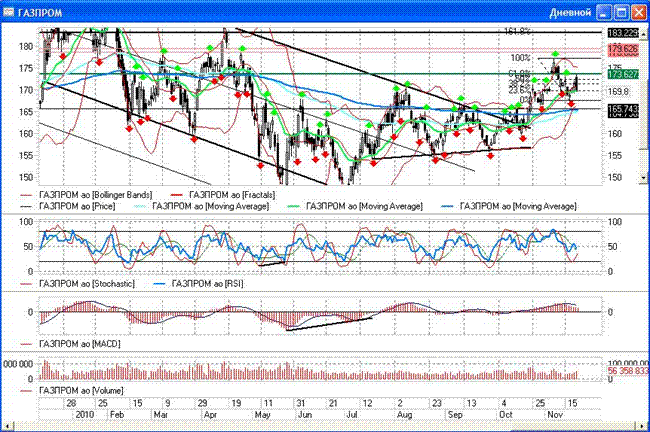Maximize the ГАЗПРОМ chart window
The width and height of the screenshot is (650, 432).
click(622, 13)
